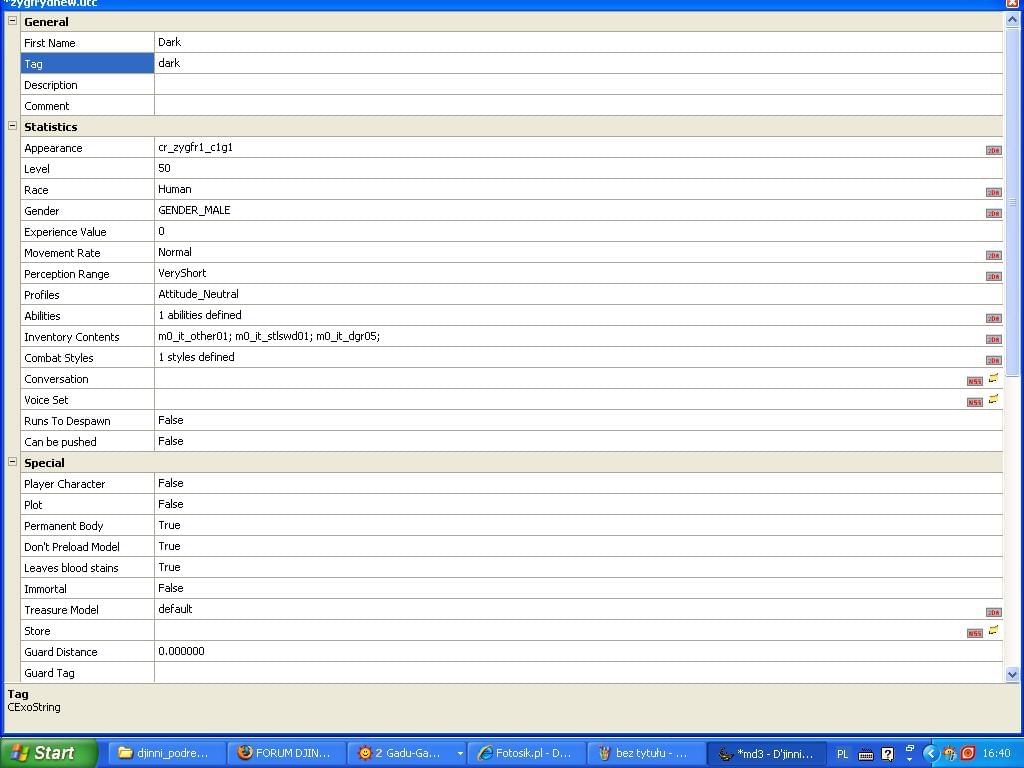The width and height of the screenshot is (1024, 768).
Task: Open folder browse icon for Voice Set
Action: pyautogui.click(x=993, y=400)
